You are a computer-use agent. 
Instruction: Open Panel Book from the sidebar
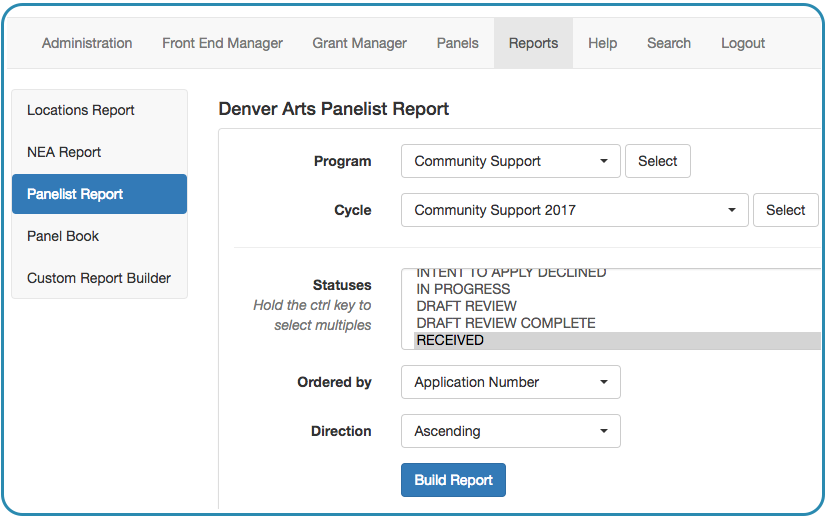(x=99, y=236)
